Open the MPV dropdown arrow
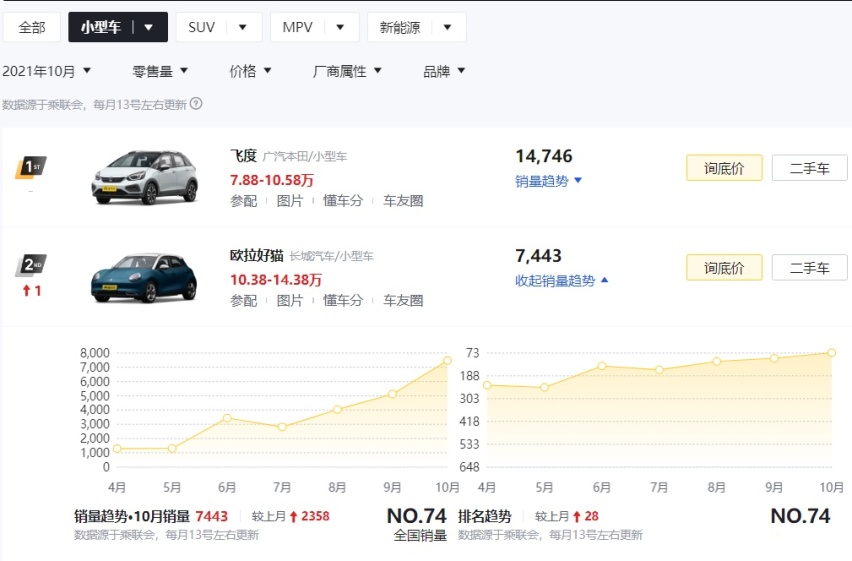Viewport: 852px width, 561px height. pos(340,27)
